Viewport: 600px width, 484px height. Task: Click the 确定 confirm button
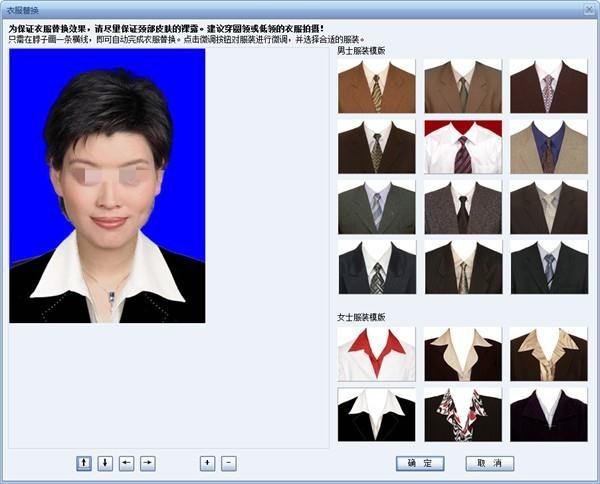pos(420,463)
